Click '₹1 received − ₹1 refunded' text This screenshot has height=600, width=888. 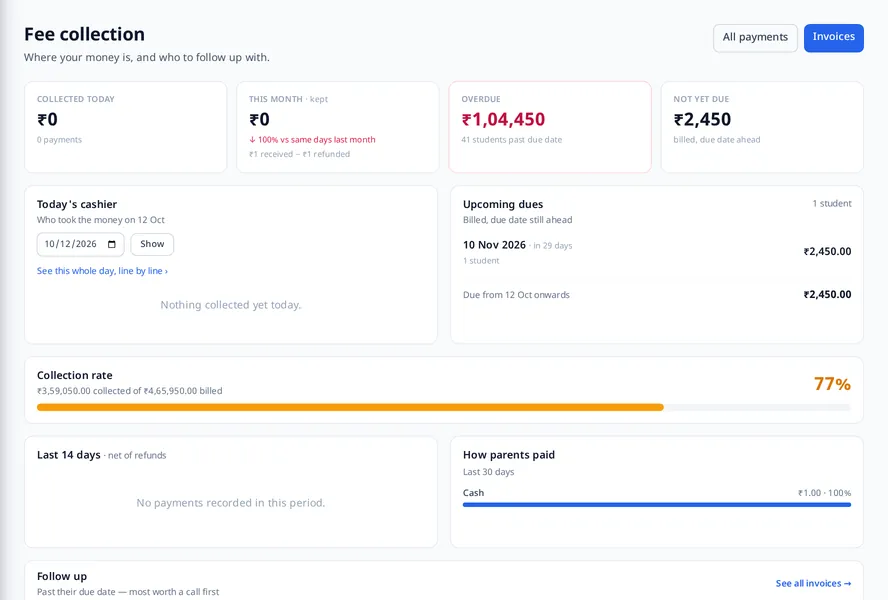[x=300, y=154]
